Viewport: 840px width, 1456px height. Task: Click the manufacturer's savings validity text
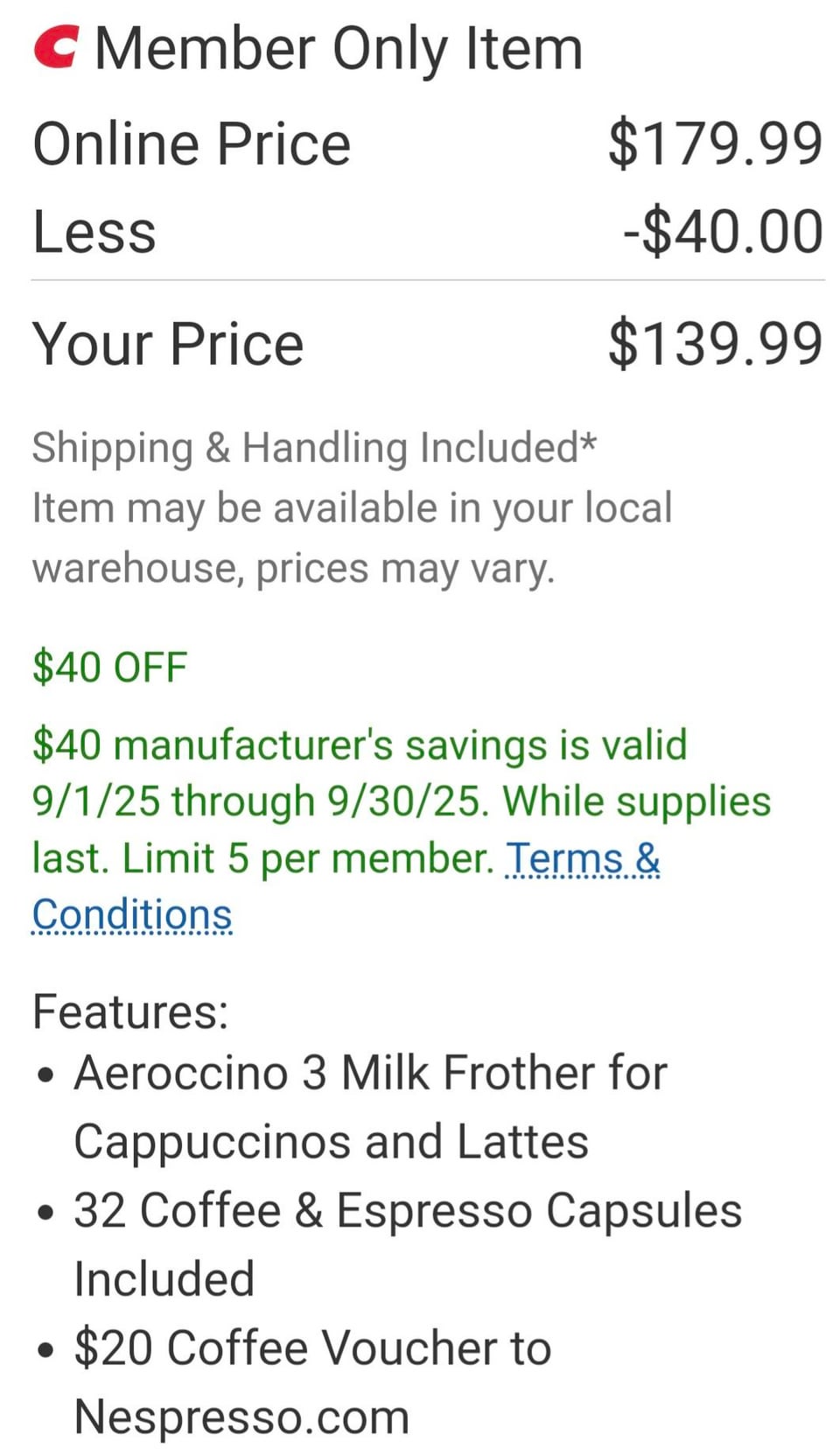pyautogui.click(x=359, y=745)
